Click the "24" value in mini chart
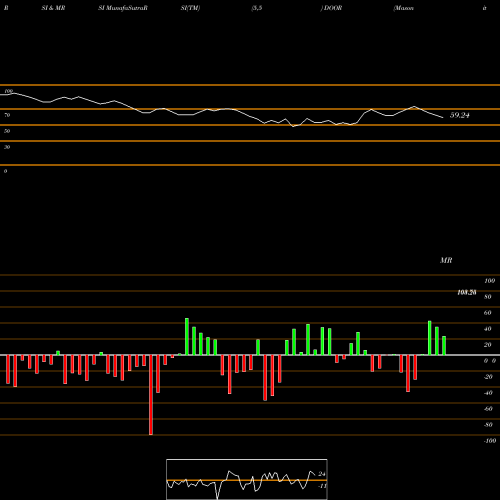The width and height of the screenshot is (500, 500). [x=322, y=474]
